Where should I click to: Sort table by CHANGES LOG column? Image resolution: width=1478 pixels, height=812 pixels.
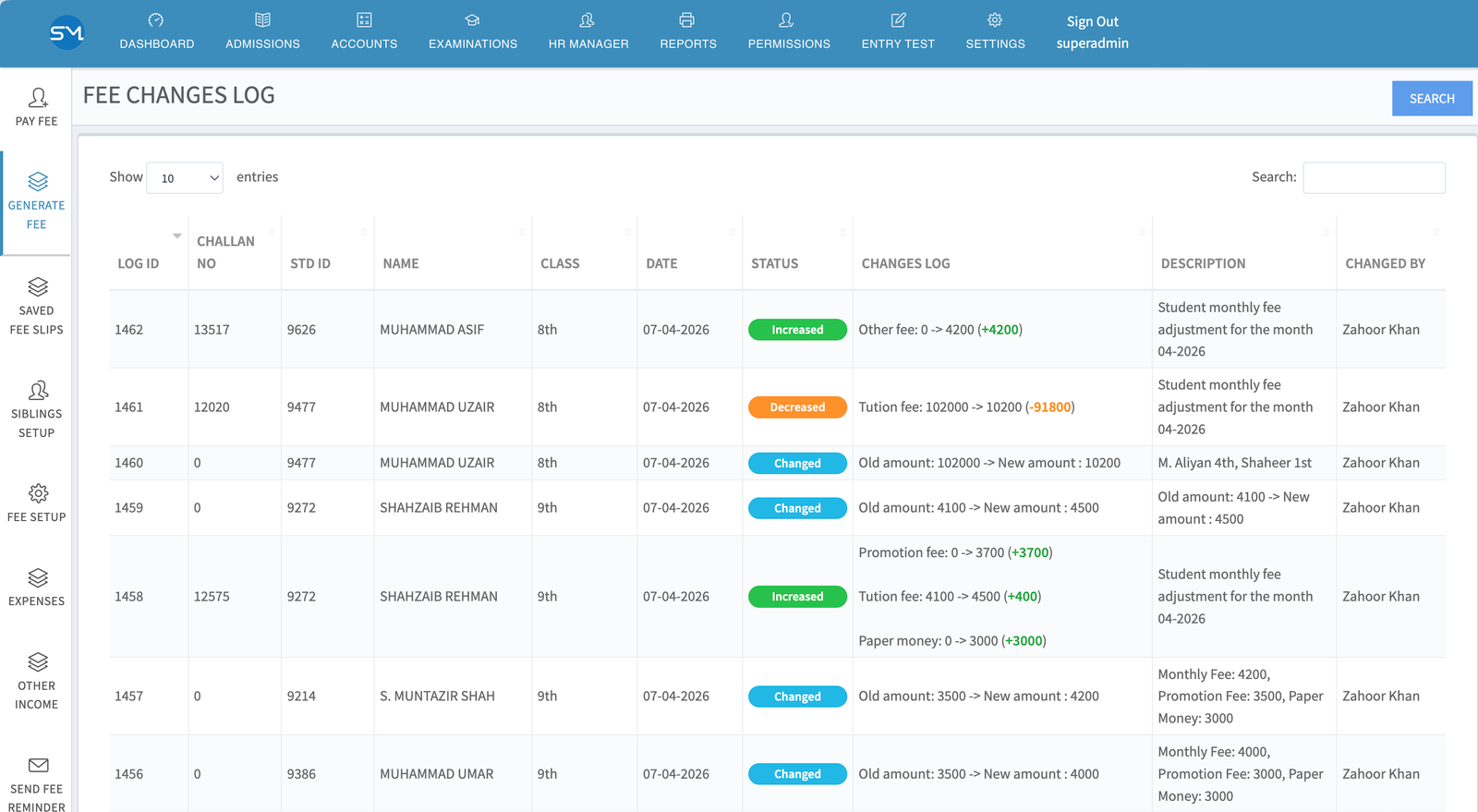point(1002,252)
